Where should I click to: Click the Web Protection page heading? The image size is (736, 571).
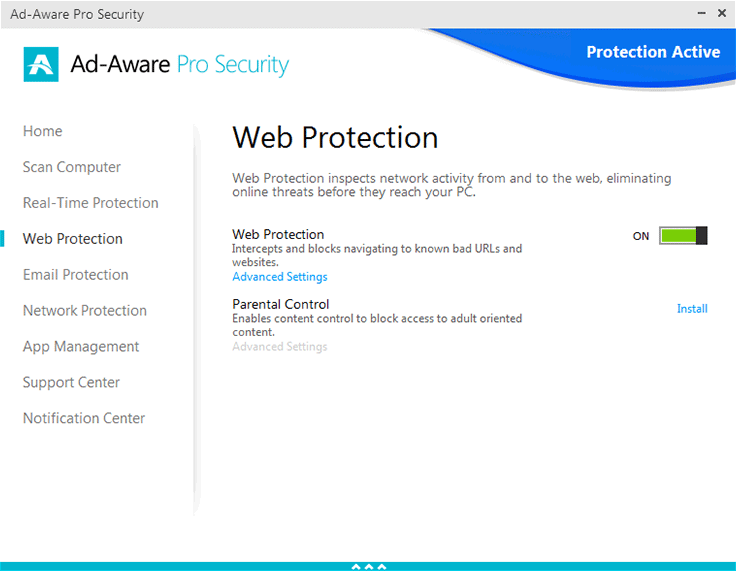335,138
